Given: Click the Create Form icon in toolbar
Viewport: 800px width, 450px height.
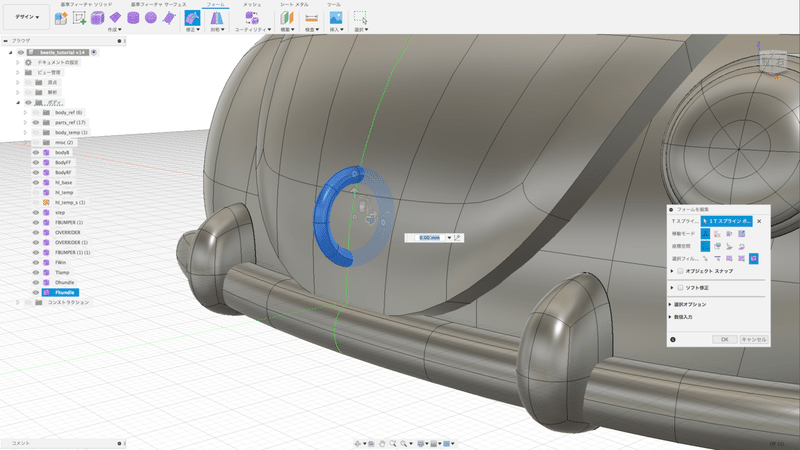Looking at the screenshot, I should point(61,18).
